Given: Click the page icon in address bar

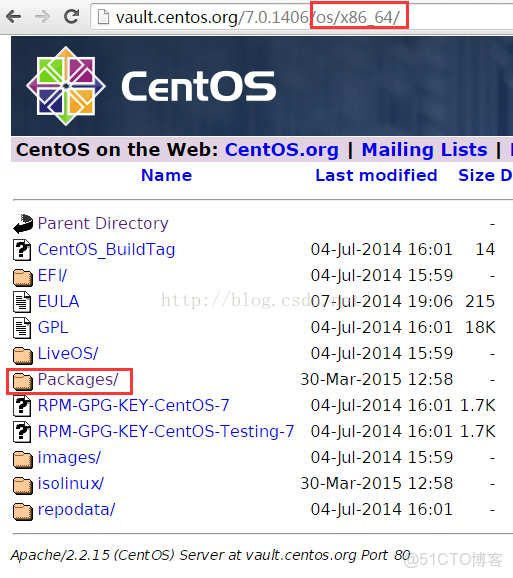Looking at the screenshot, I should point(104,17).
